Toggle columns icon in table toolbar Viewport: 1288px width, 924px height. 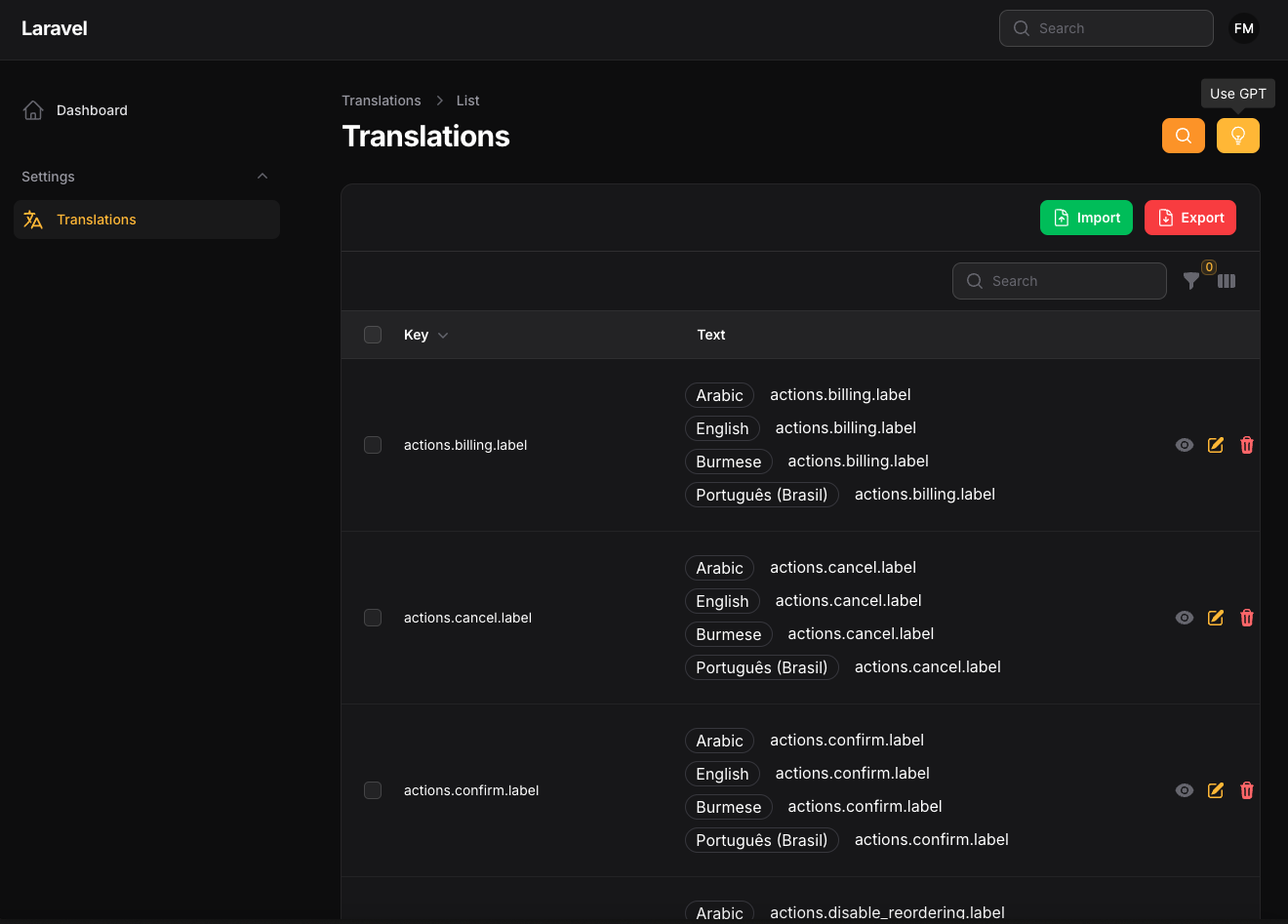(1227, 281)
